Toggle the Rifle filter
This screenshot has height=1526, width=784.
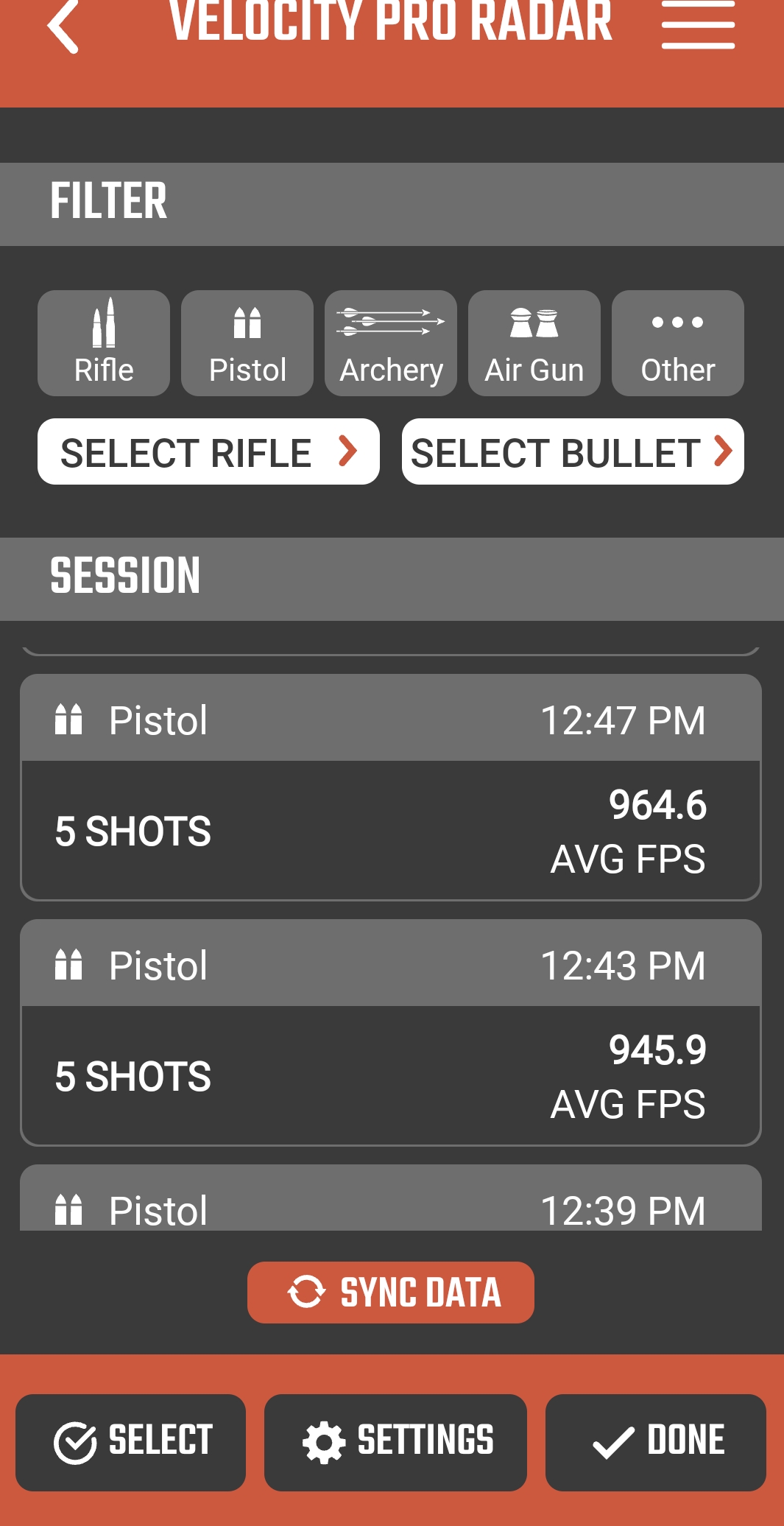[104, 343]
